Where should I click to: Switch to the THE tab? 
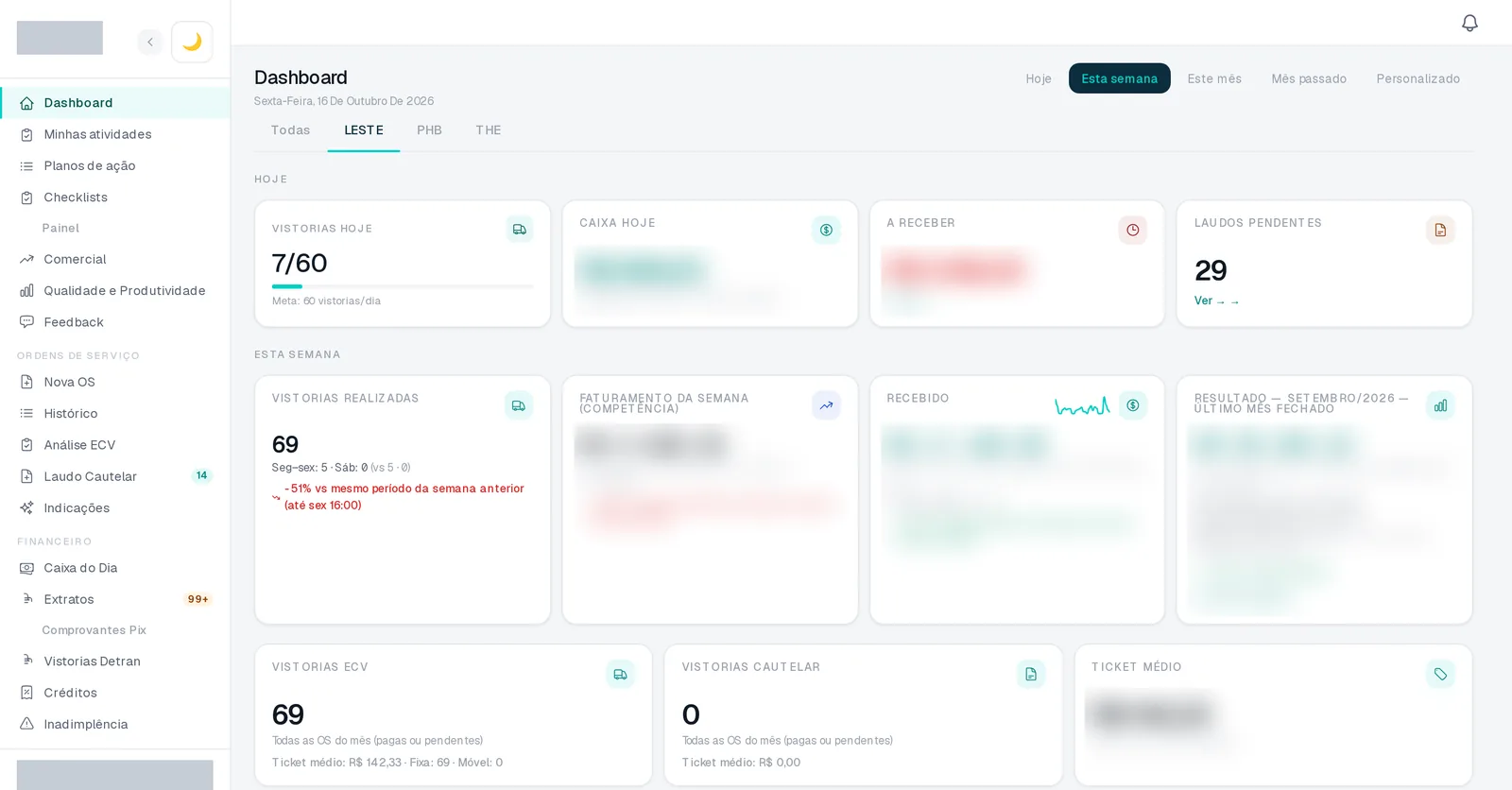[489, 130]
